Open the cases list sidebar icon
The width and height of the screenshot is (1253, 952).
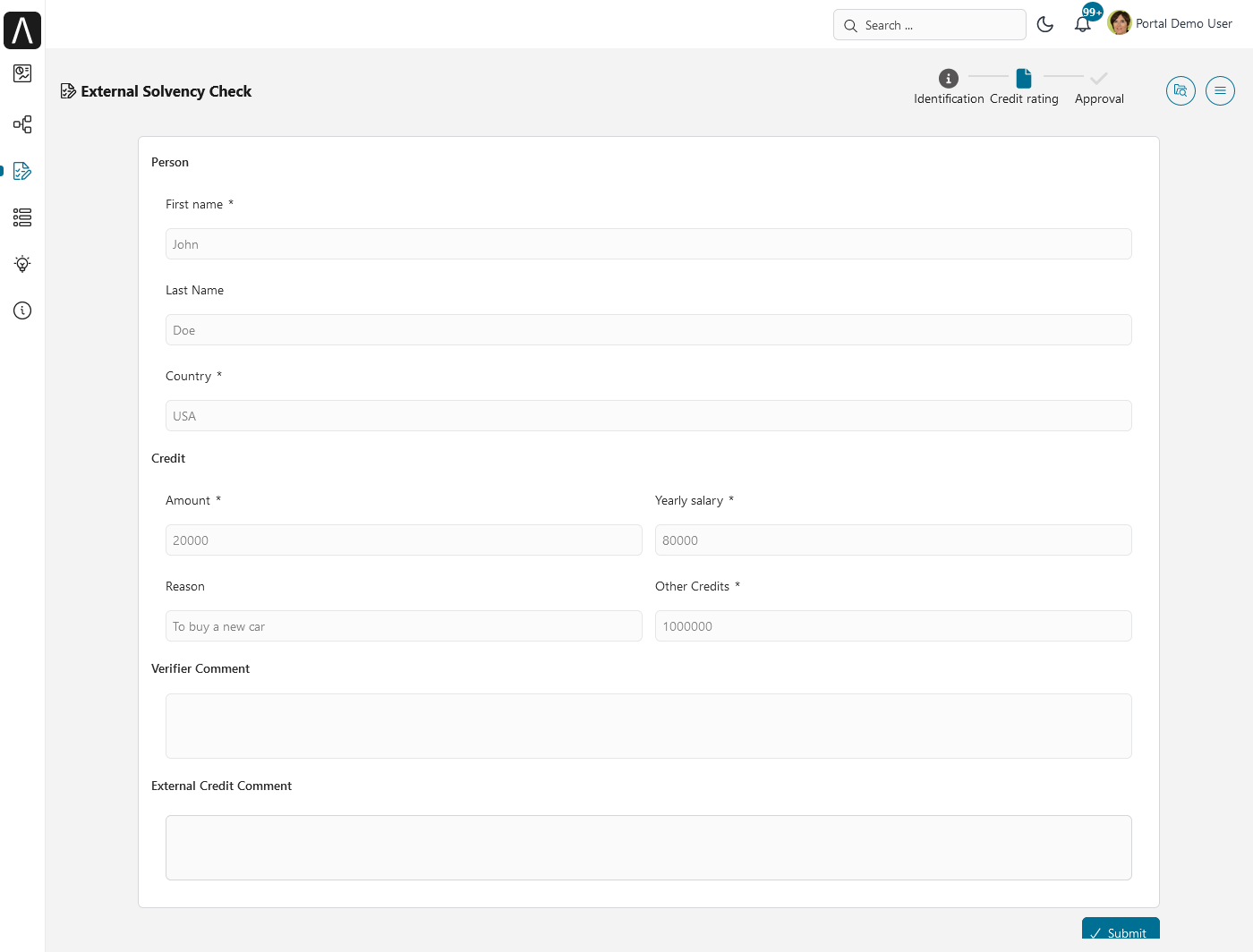[22, 217]
